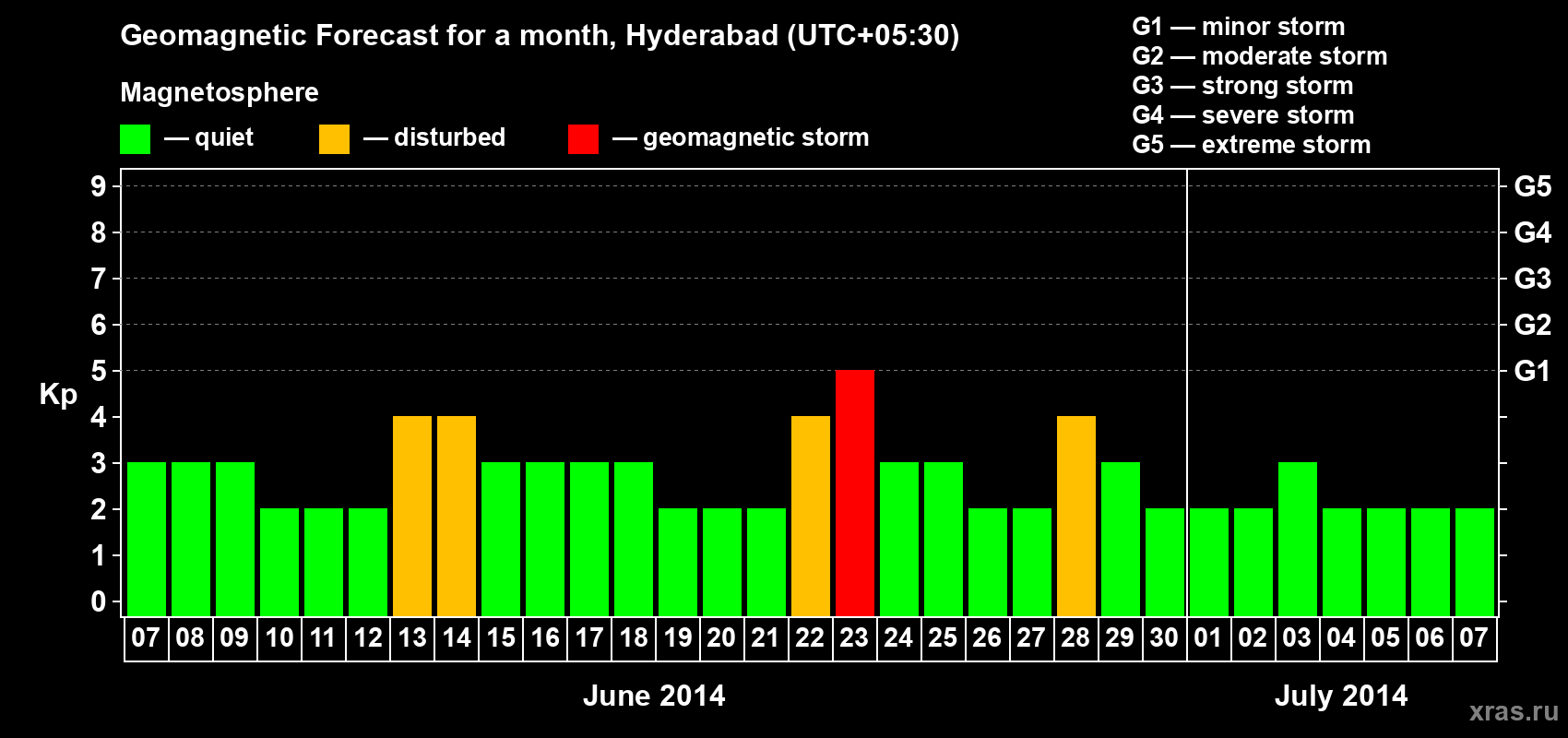This screenshot has width=1568, height=738.
Task: Click the Kp value 9 on left axis
Action: (x=99, y=186)
